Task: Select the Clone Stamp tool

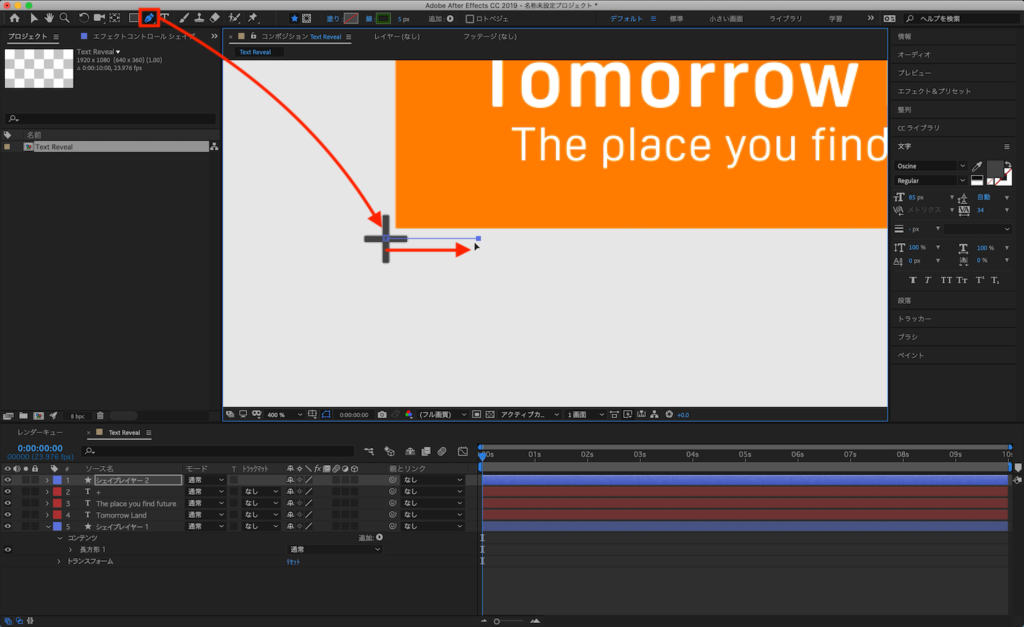Action: click(x=199, y=18)
